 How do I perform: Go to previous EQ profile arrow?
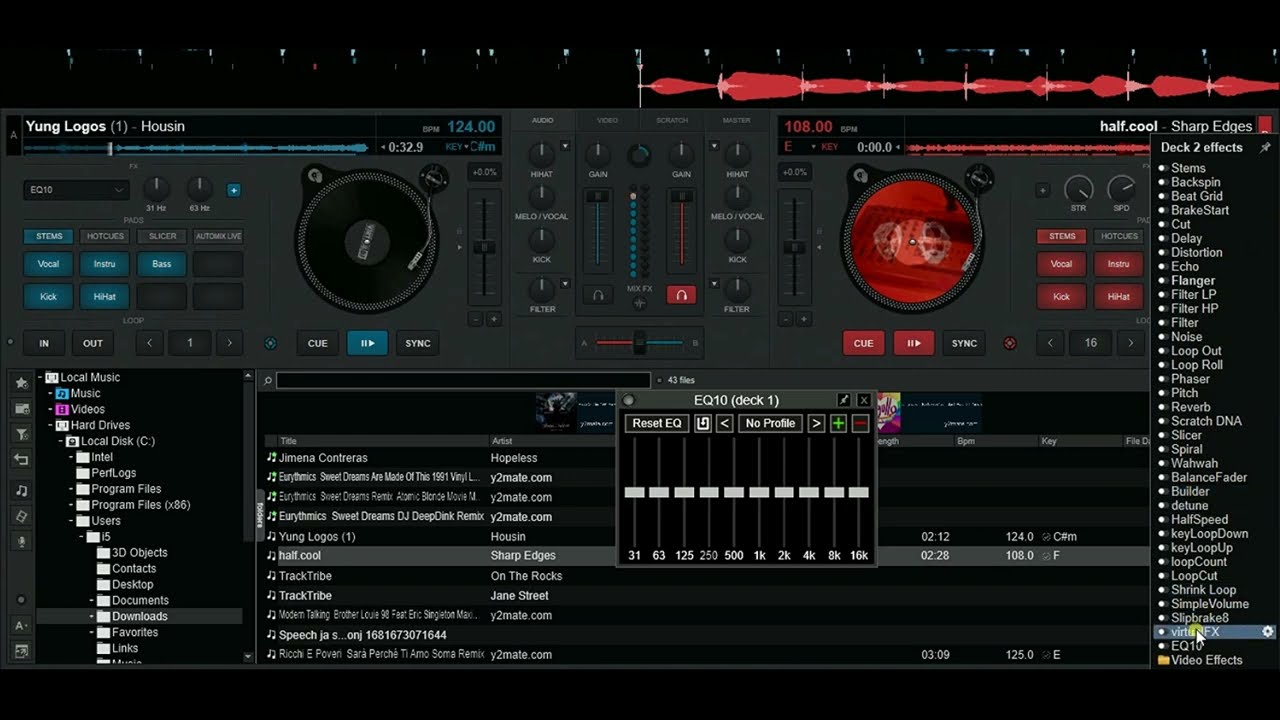pos(725,423)
